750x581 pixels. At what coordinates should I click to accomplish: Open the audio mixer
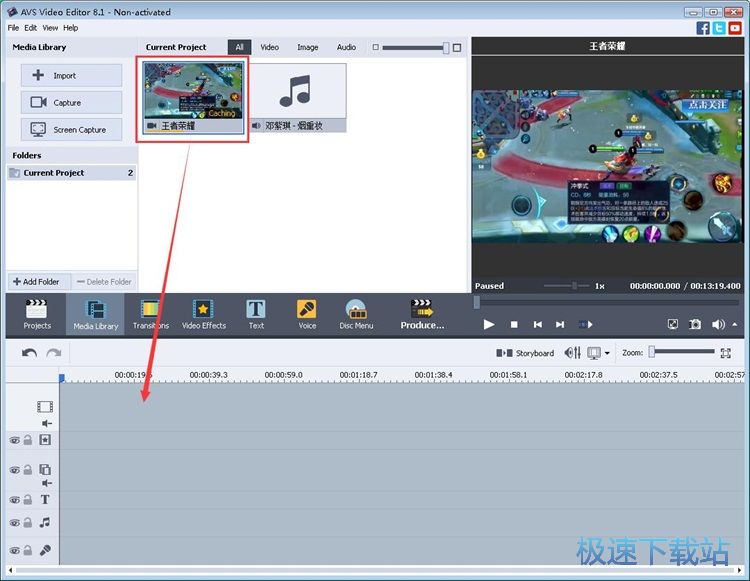pyautogui.click(x=572, y=353)
